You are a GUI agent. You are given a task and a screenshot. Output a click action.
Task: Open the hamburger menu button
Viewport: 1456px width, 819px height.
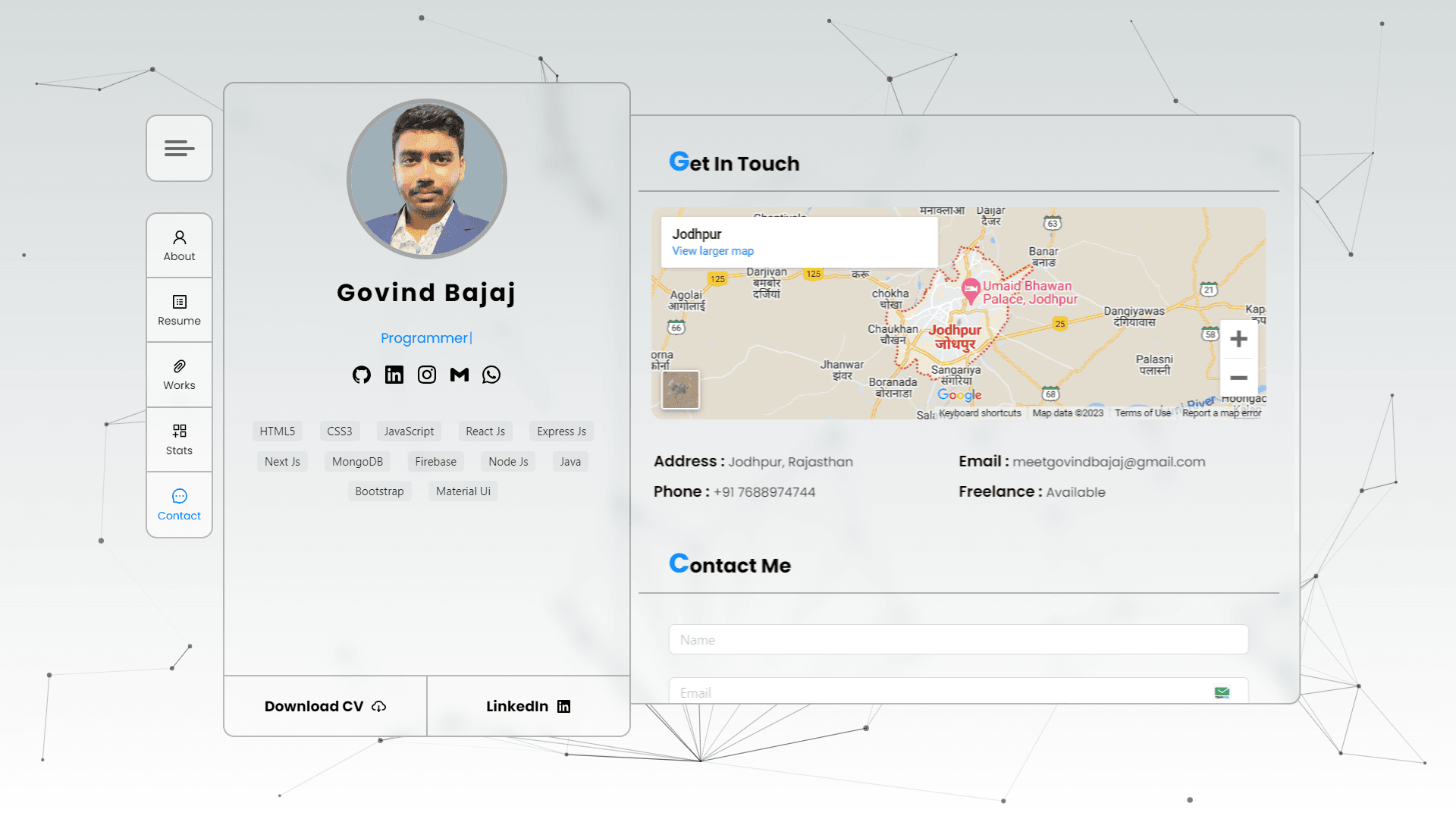coord(179,149)
